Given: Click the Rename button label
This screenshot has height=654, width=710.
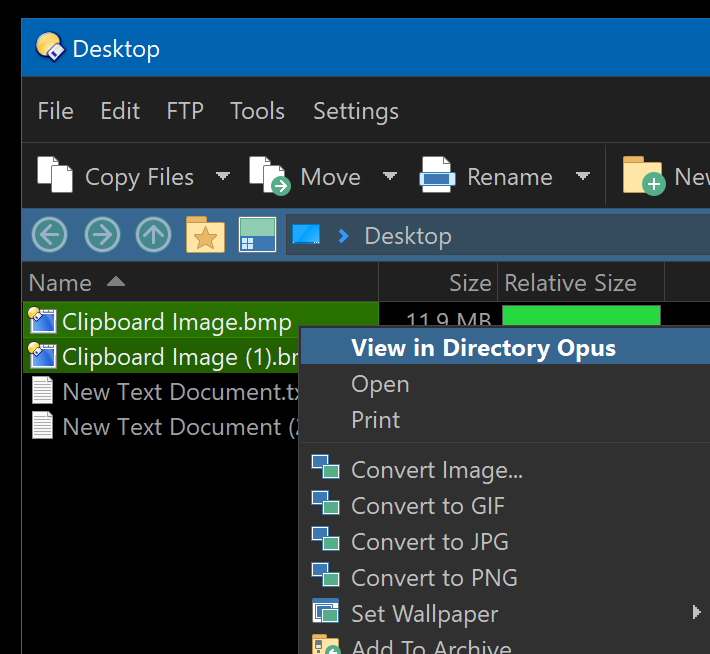Looking at the screenshot, I should click(x=510, y=177).
